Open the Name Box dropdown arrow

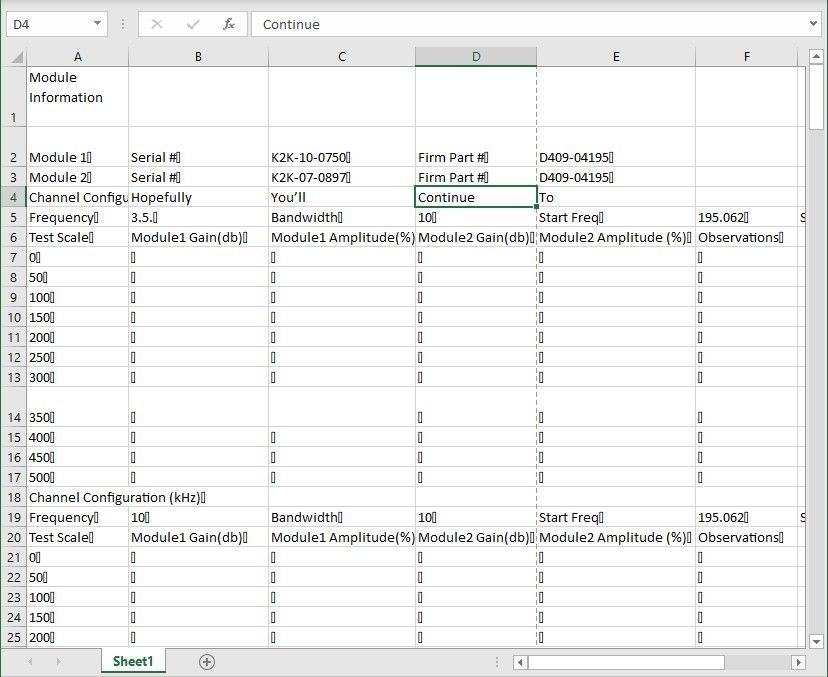[x=96, y=24]
